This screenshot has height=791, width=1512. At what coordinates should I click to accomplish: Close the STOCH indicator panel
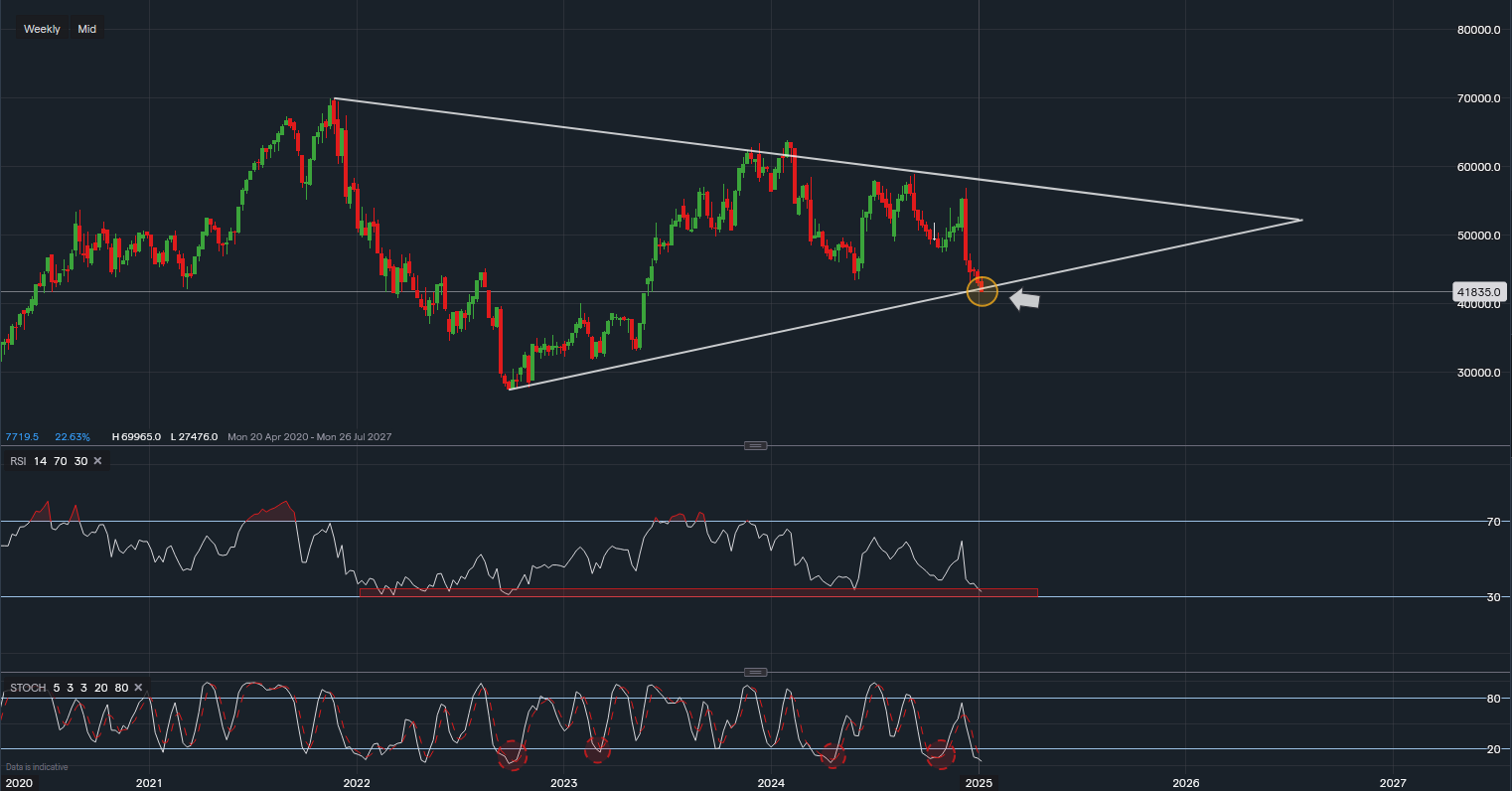click(x=138, y=688)
